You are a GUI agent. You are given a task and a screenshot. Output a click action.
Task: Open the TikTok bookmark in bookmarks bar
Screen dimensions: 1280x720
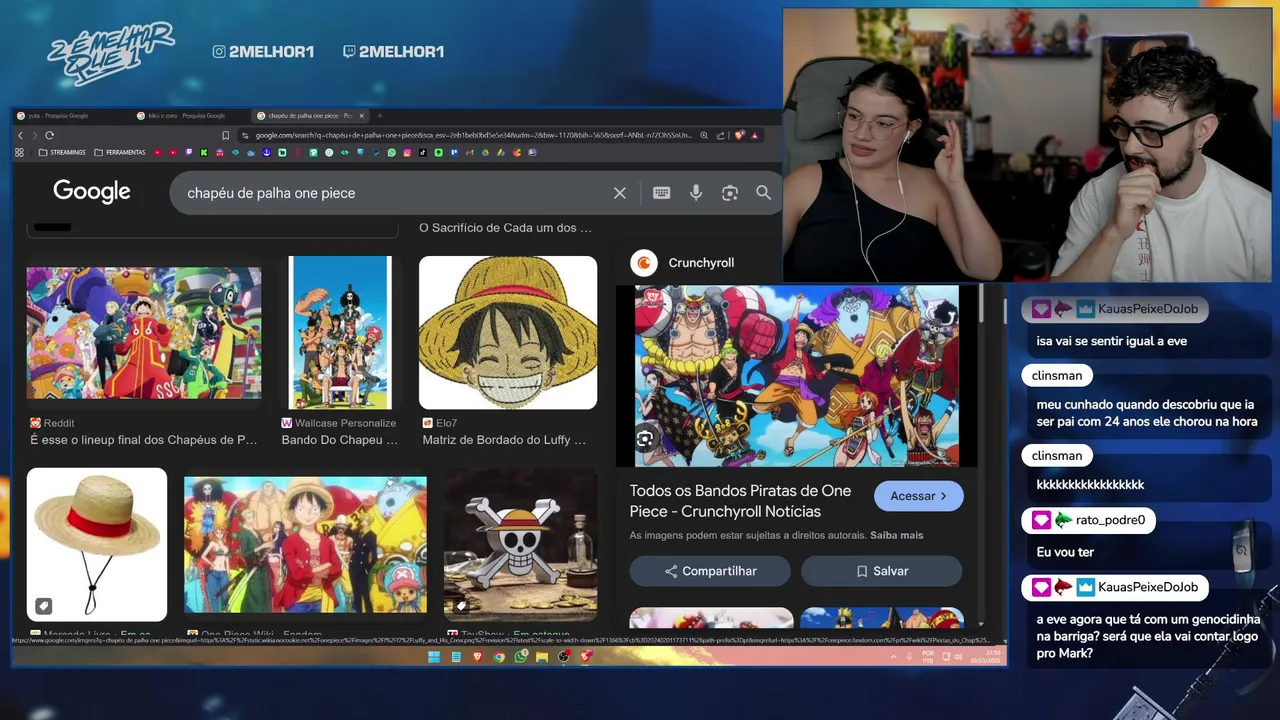point(422,152)
